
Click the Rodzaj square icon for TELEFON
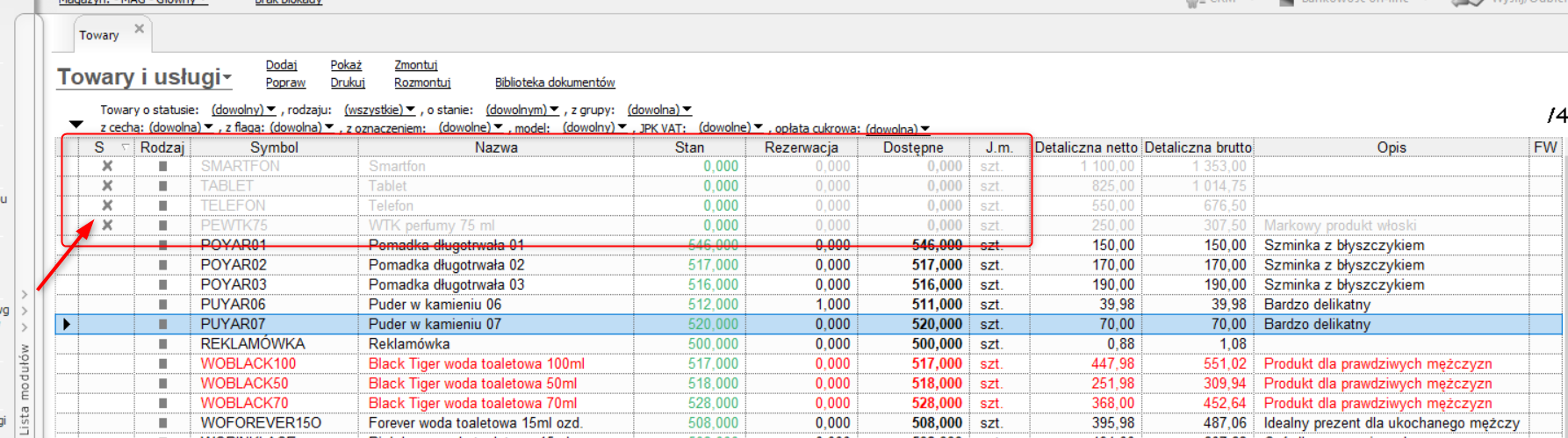point(162,205)
